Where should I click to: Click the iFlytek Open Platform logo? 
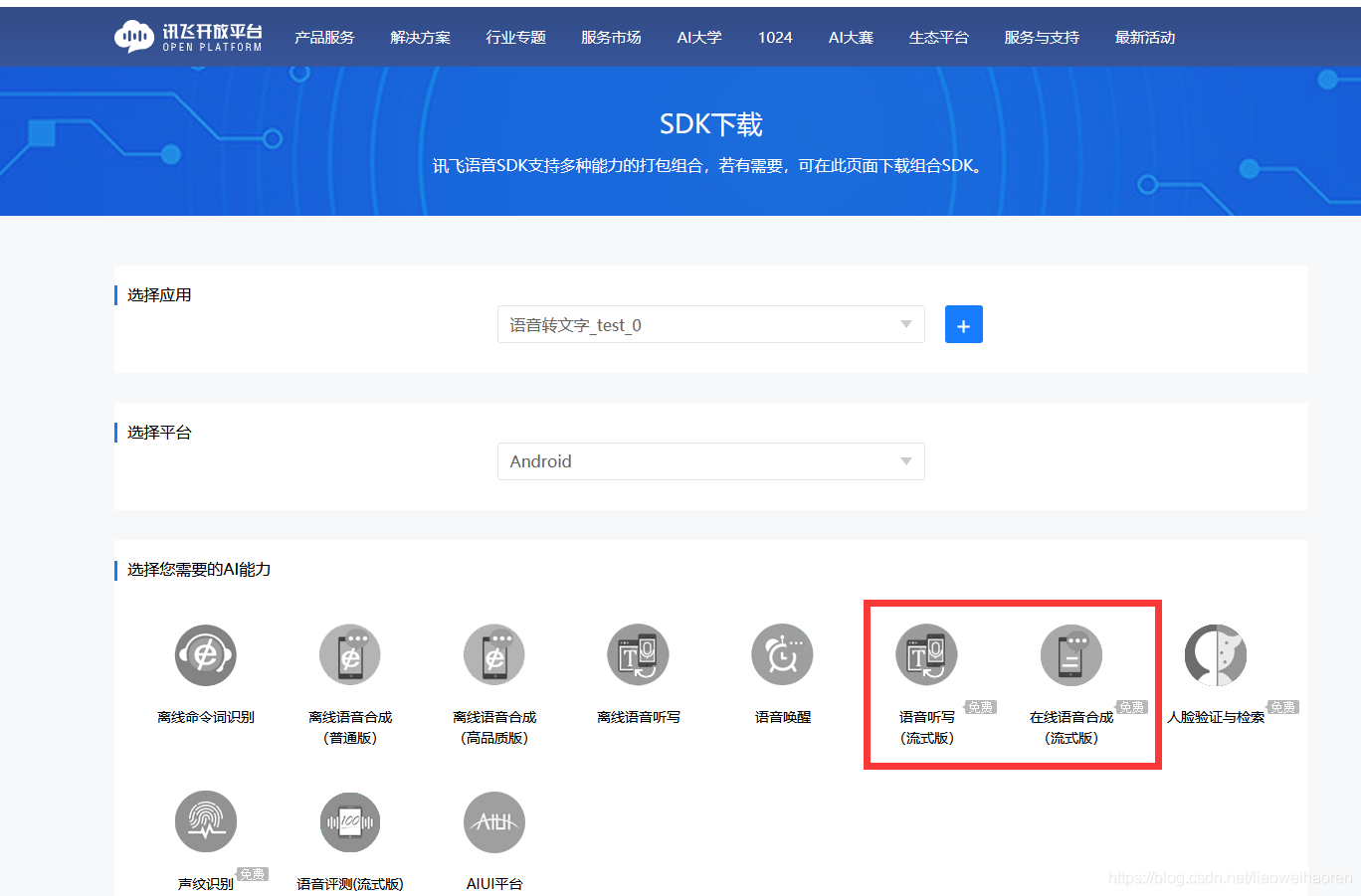(188, 37)
